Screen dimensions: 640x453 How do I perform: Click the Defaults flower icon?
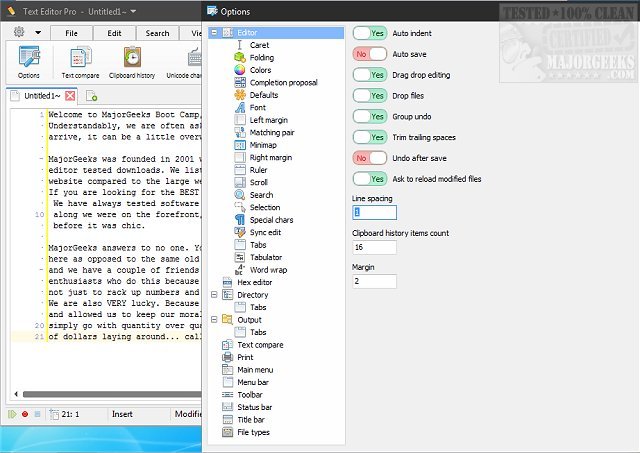tap(240, 95)
